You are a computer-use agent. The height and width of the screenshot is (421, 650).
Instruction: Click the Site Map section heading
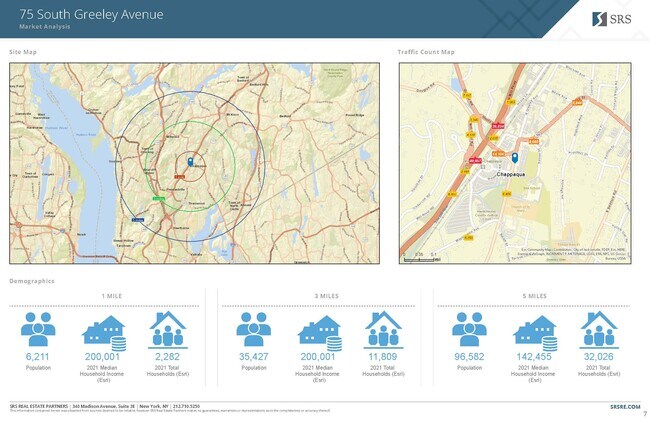click(23, 51)
